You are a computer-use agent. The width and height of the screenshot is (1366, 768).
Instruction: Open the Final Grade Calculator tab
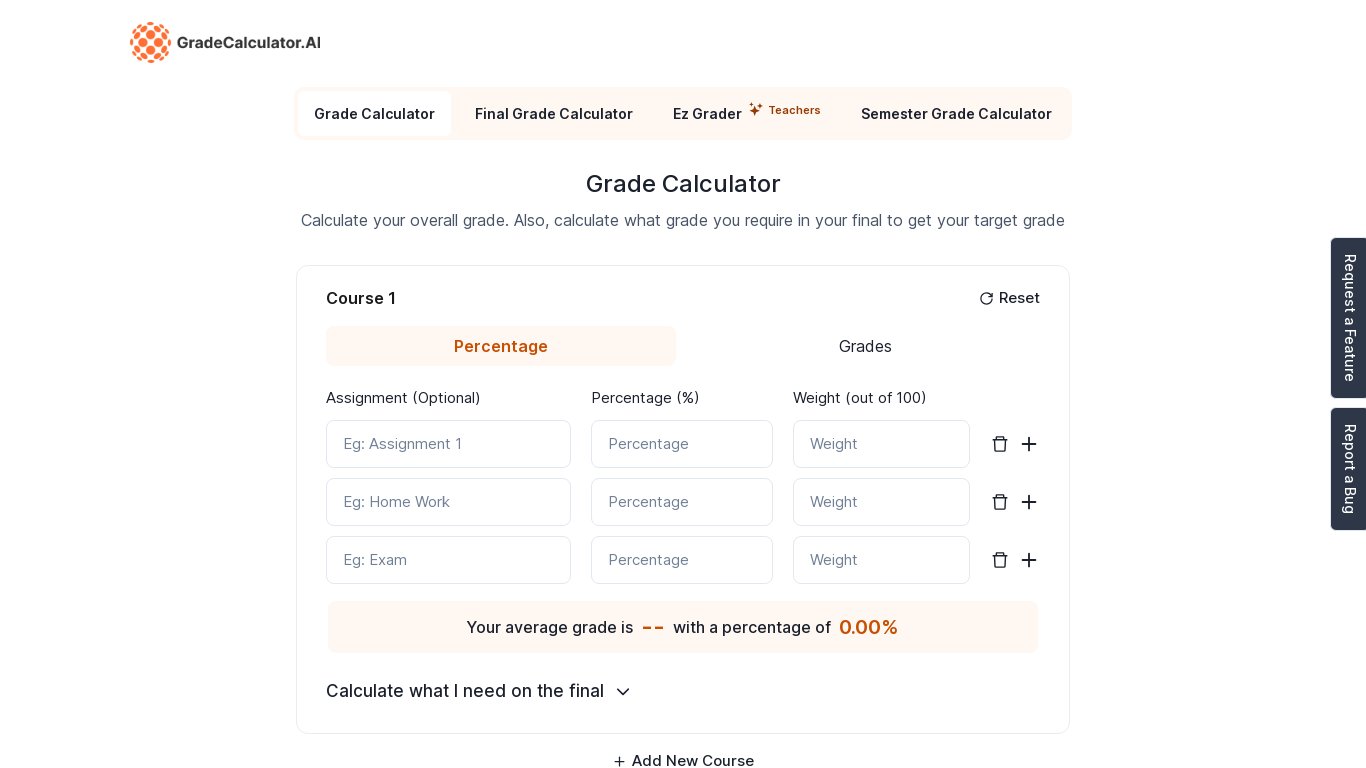pos(554,114)
